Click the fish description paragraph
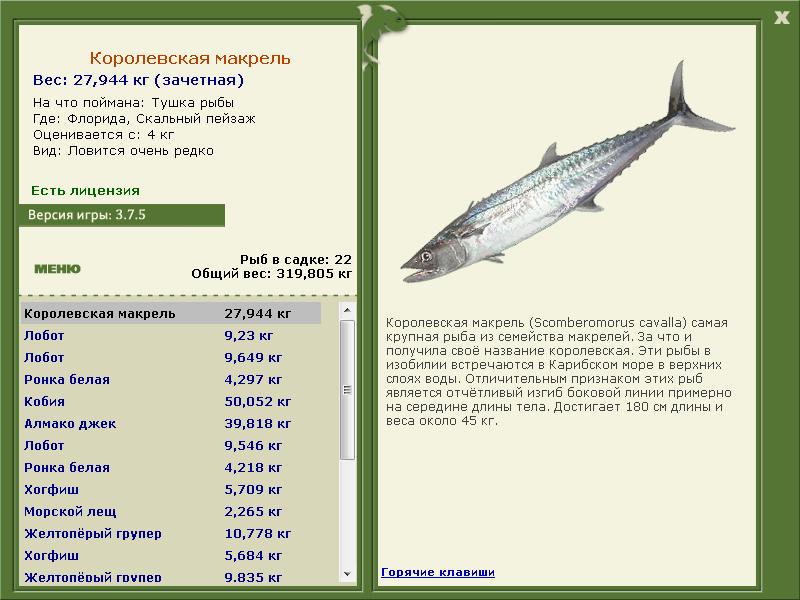800x600 pixels. tap(559, 371)
